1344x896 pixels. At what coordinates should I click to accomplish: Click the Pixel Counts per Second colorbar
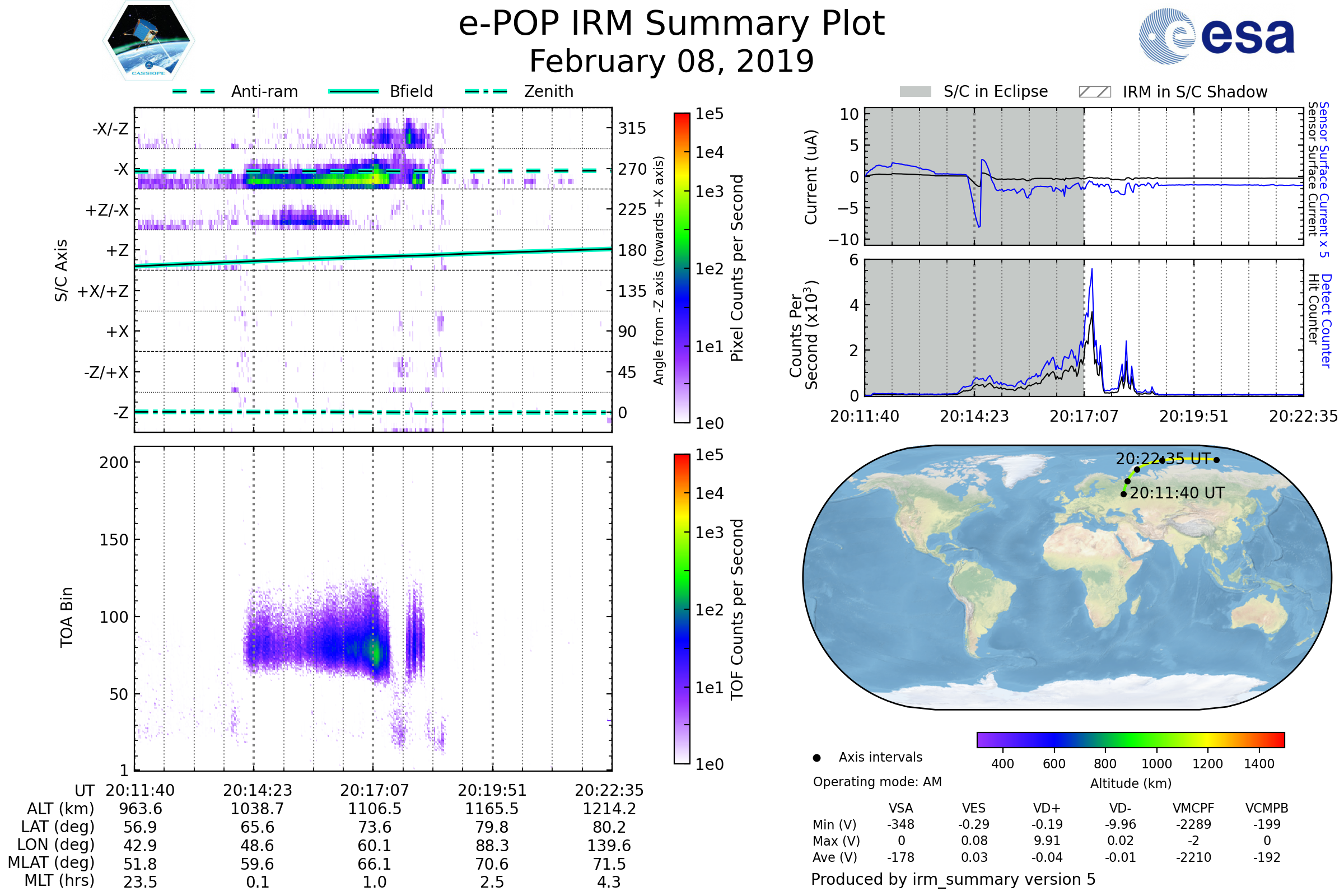(682, 268)
